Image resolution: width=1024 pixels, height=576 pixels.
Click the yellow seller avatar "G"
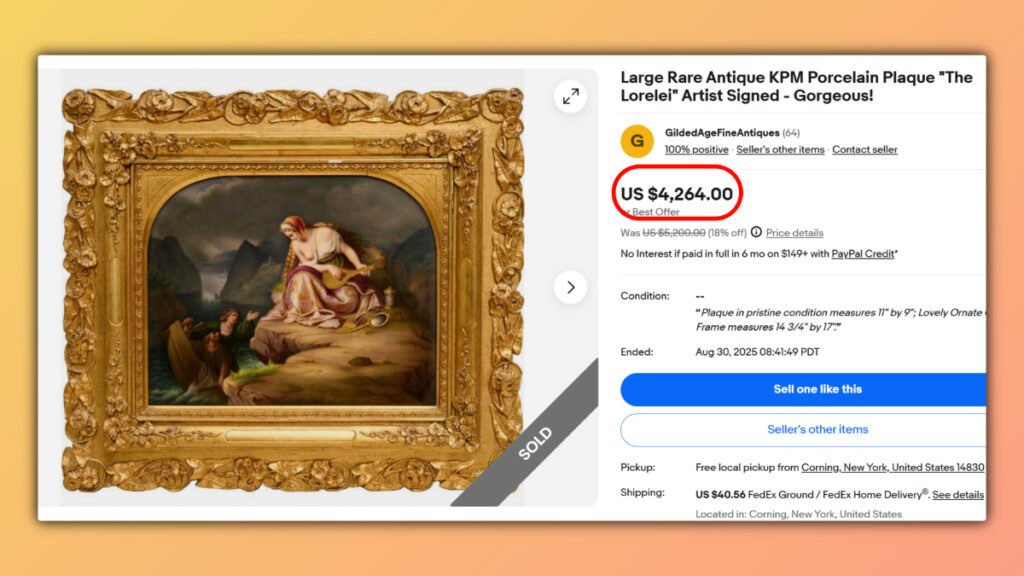pyautogui.click(x=637, y=141)
